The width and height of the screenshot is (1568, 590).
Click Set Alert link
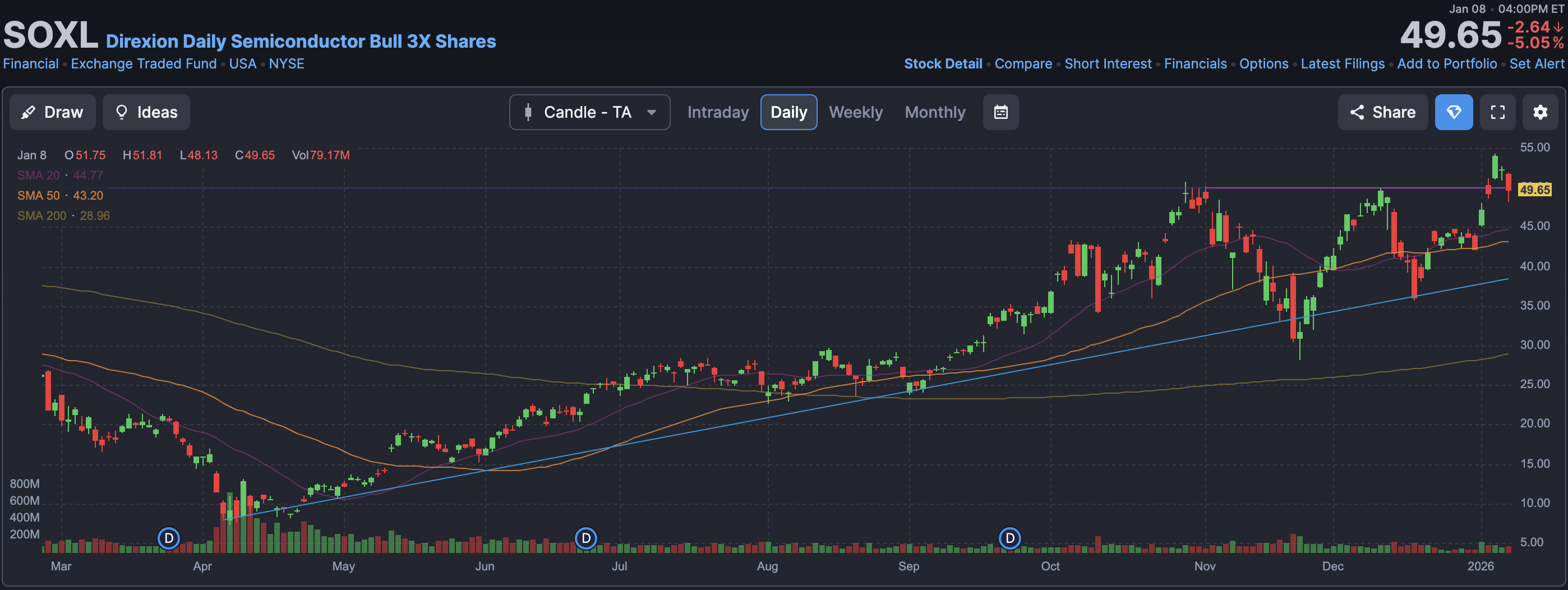pos(1537,64)
